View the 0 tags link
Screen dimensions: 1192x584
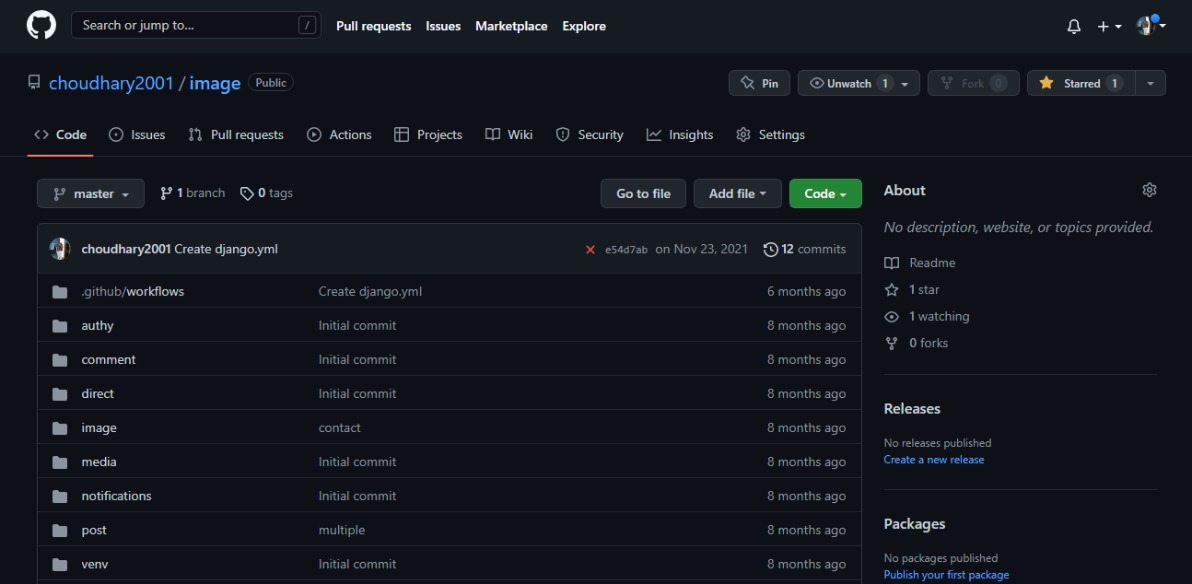(266, 193)
